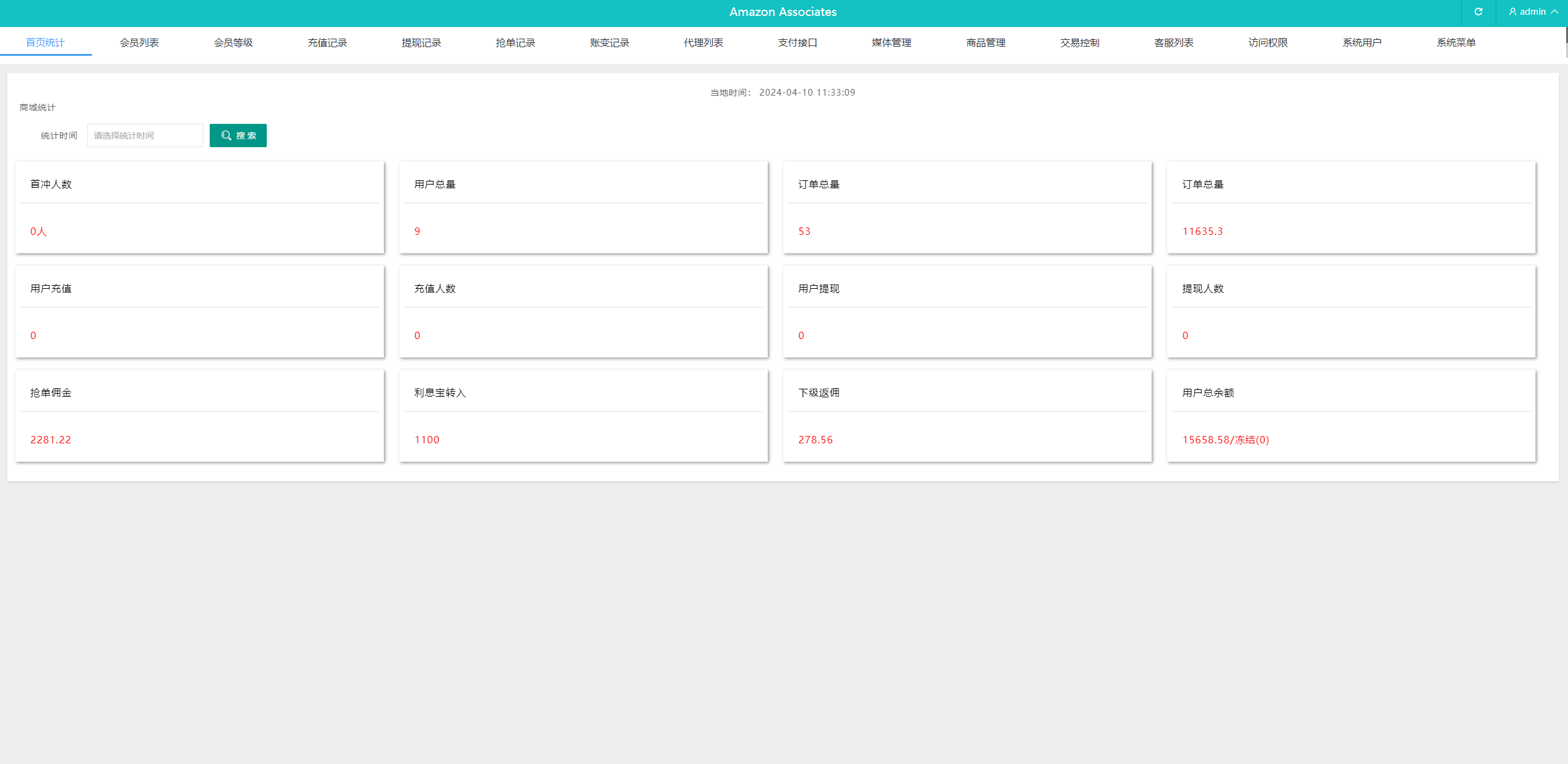Image resolution: width=1568 pixels, height=764 pixels.
Task: Click the refresh icon in top right
Action: tap(1477, 13)
